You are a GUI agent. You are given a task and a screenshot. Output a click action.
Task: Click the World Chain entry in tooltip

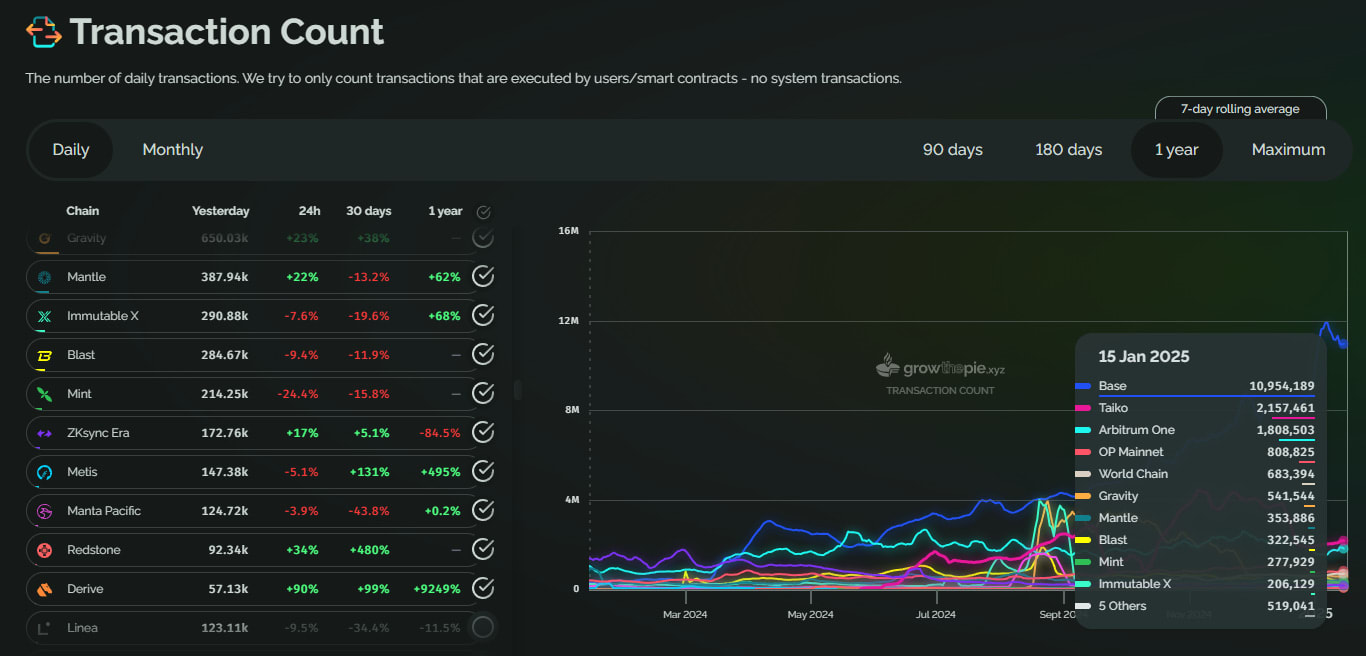pyautogui.click(x=1133, y=474)
